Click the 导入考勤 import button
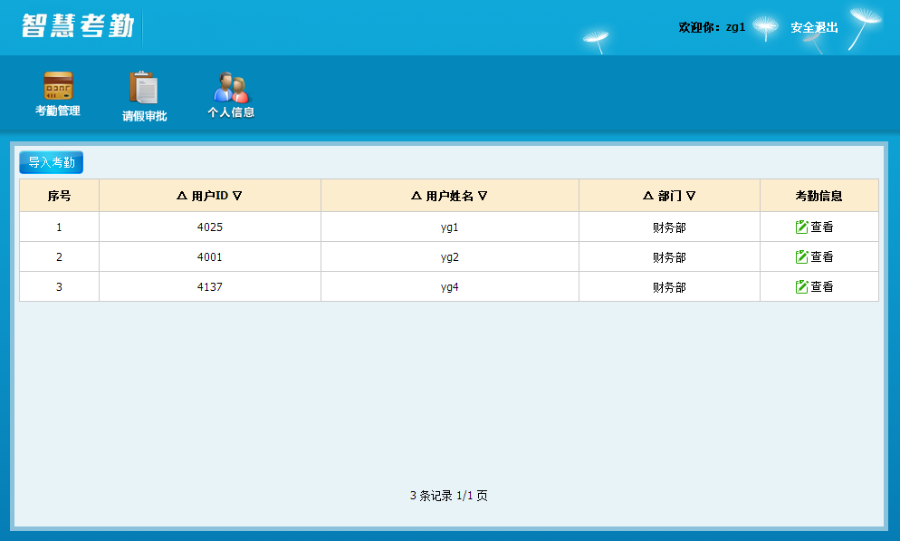 (51, 162)
